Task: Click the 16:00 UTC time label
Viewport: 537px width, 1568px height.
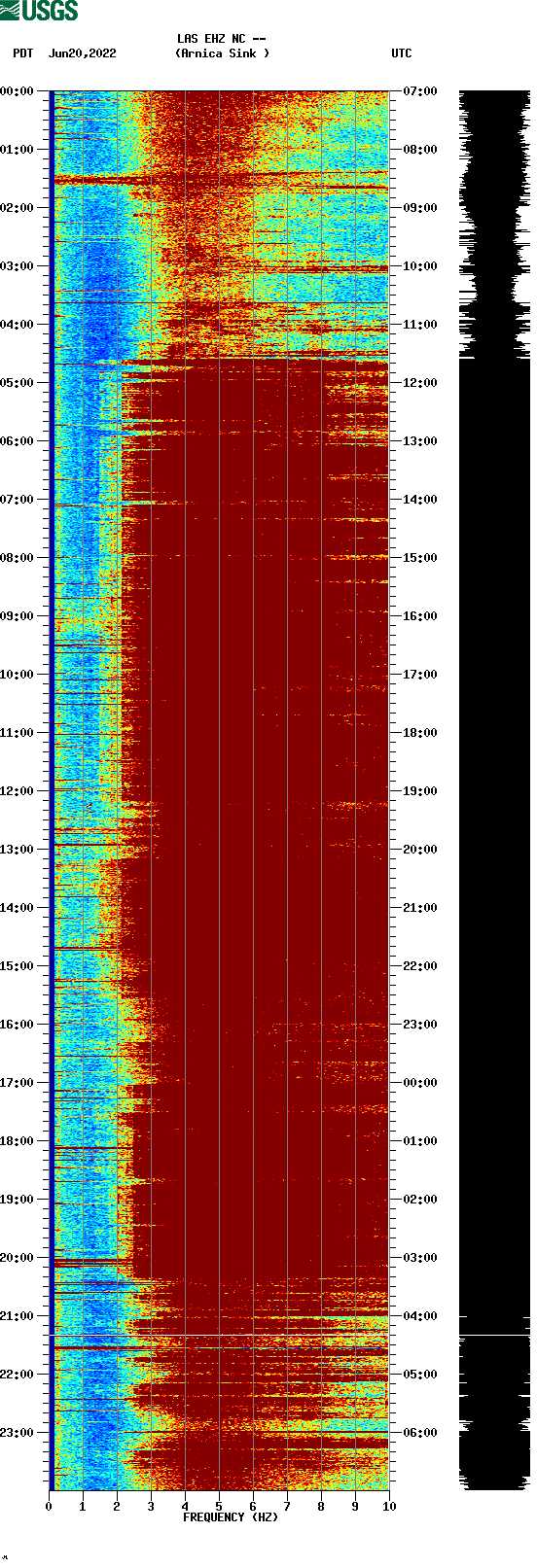Action: point(420,616)
